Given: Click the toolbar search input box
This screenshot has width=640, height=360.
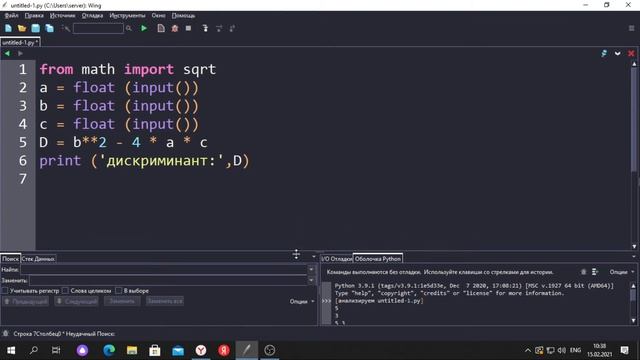Looking at the screenshot, I should point(98,28).
